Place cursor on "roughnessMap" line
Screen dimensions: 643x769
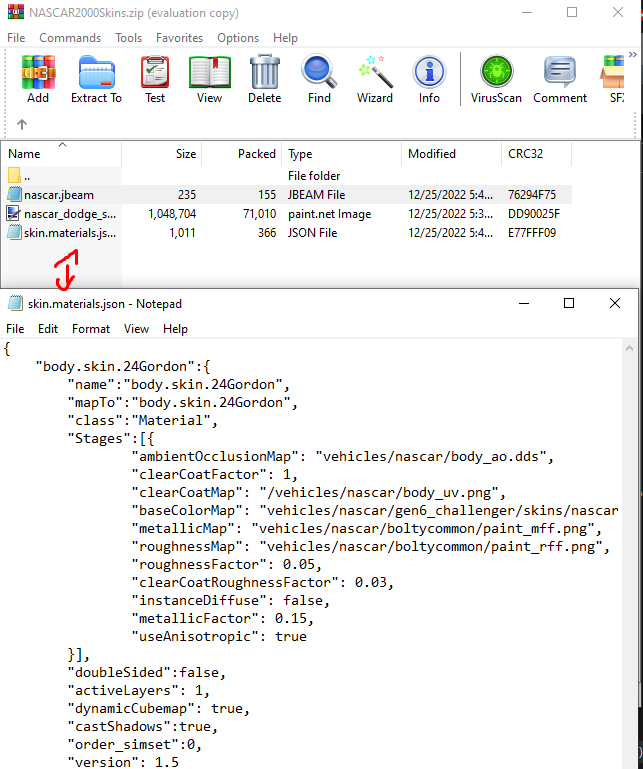tap(371, 547)
